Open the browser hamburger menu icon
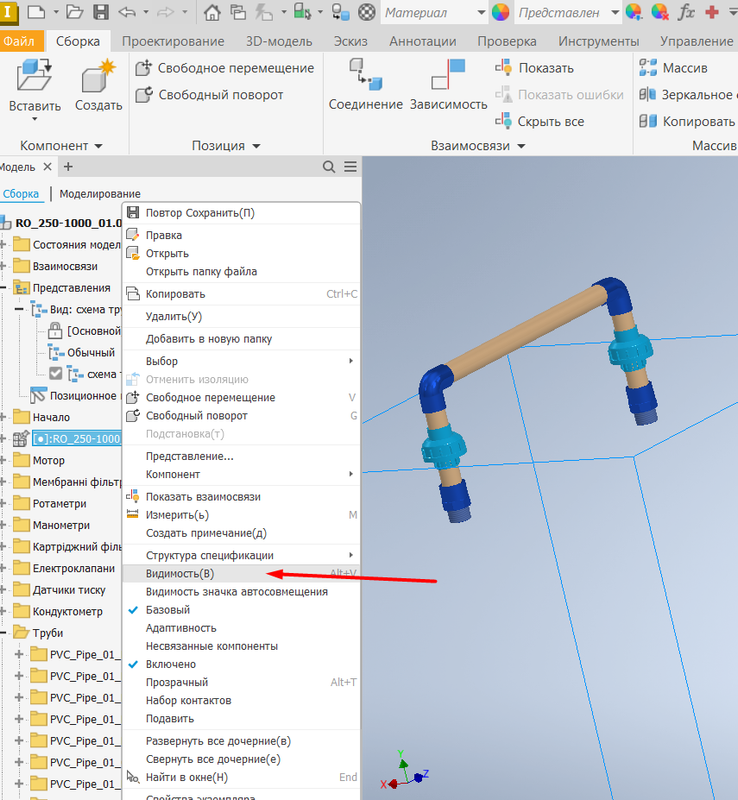The width and height of the screenshot is (738, 800). click(350, 167)
